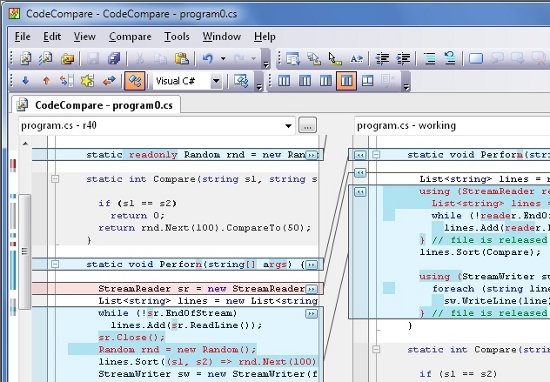The image size is (550, 382).
Task: Switch to the first pane layout icon
Action: [284, 81]
